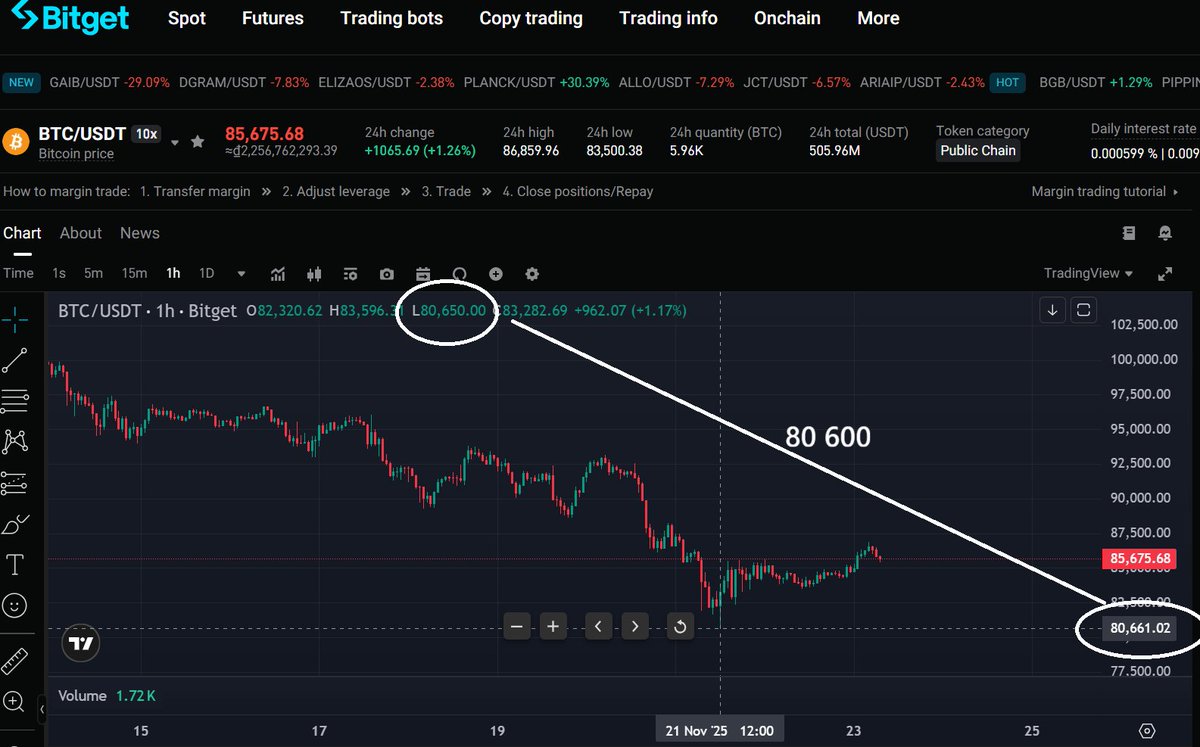
Task: Open BGB/USDT ticker in the marquee
Action: (x=1096, y=82)
